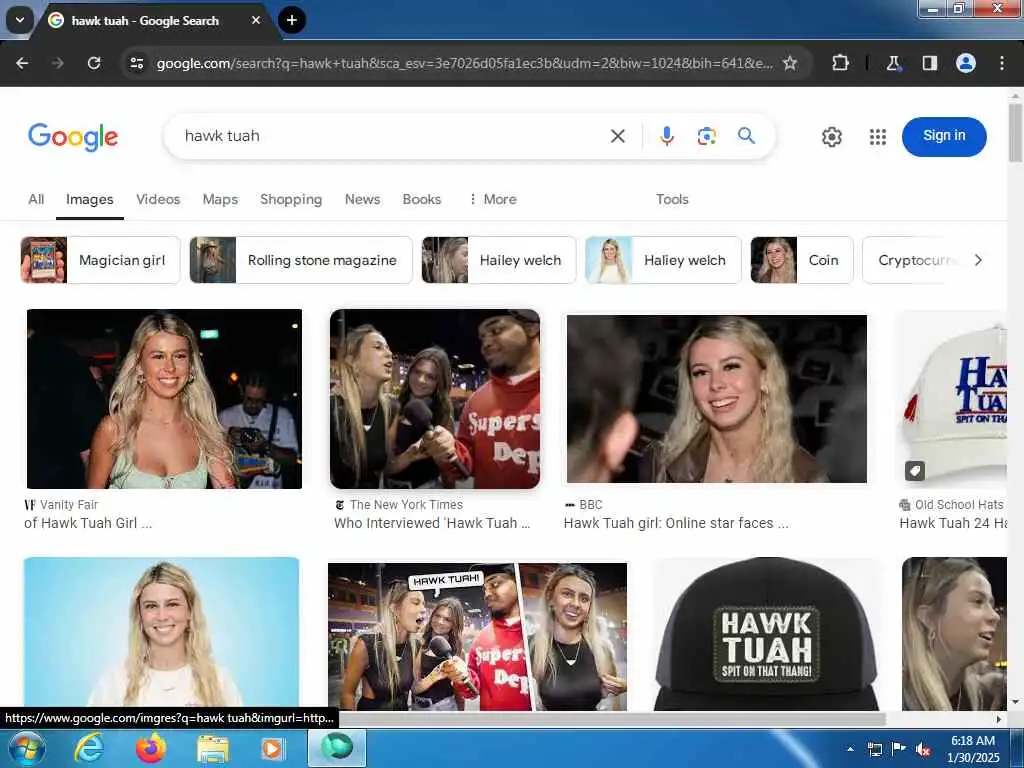
Task: Open the volume mute speaker icon
Action: [923, 749]
